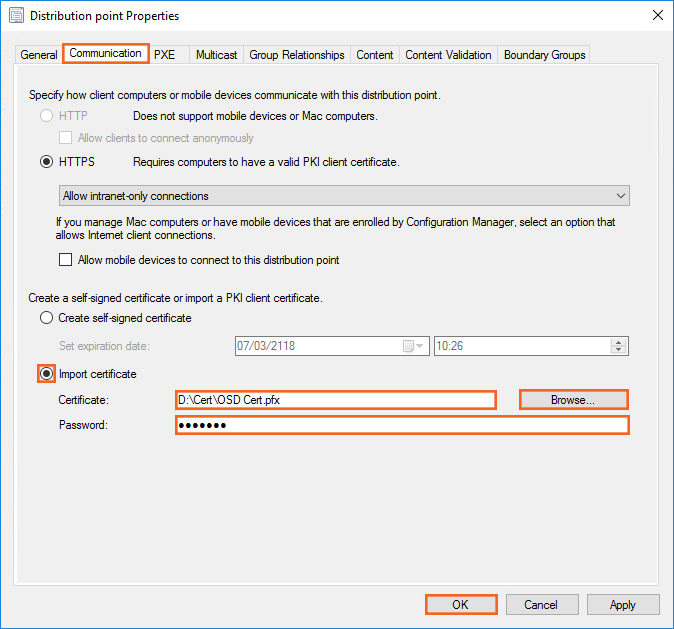
Task: Open the PXE tab
Action: point(164,55)
